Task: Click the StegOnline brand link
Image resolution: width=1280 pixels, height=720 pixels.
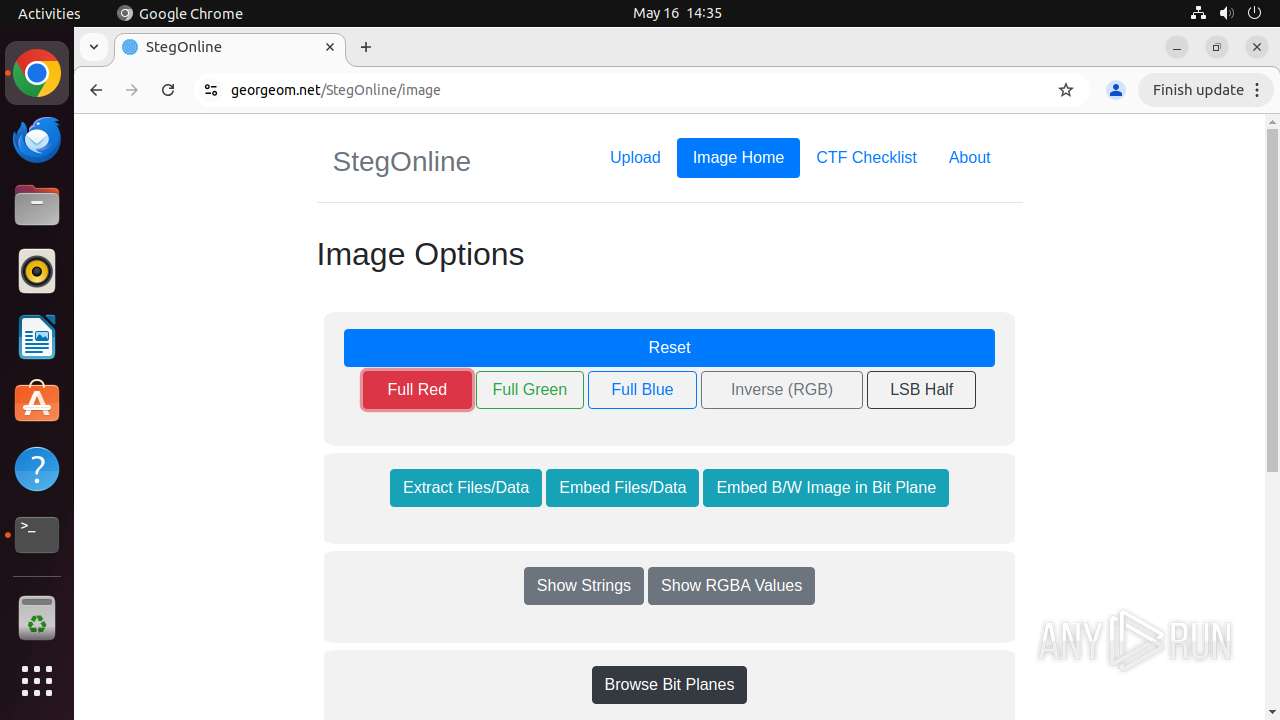Action: 401,162
